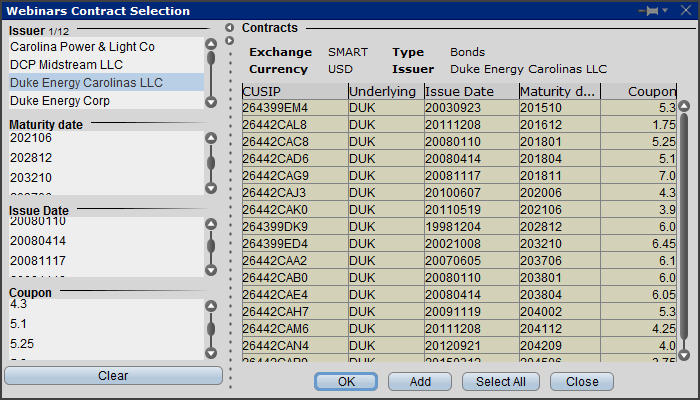
Task: Filter by coupon 5.1 in left list
Action: tap(106, 324)
